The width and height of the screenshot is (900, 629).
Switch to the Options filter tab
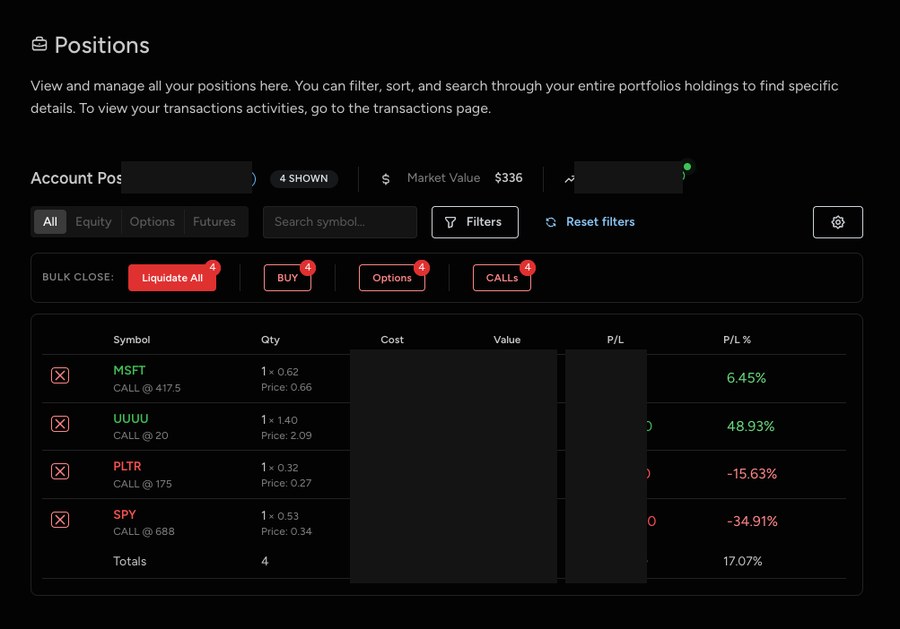(152, 222)
